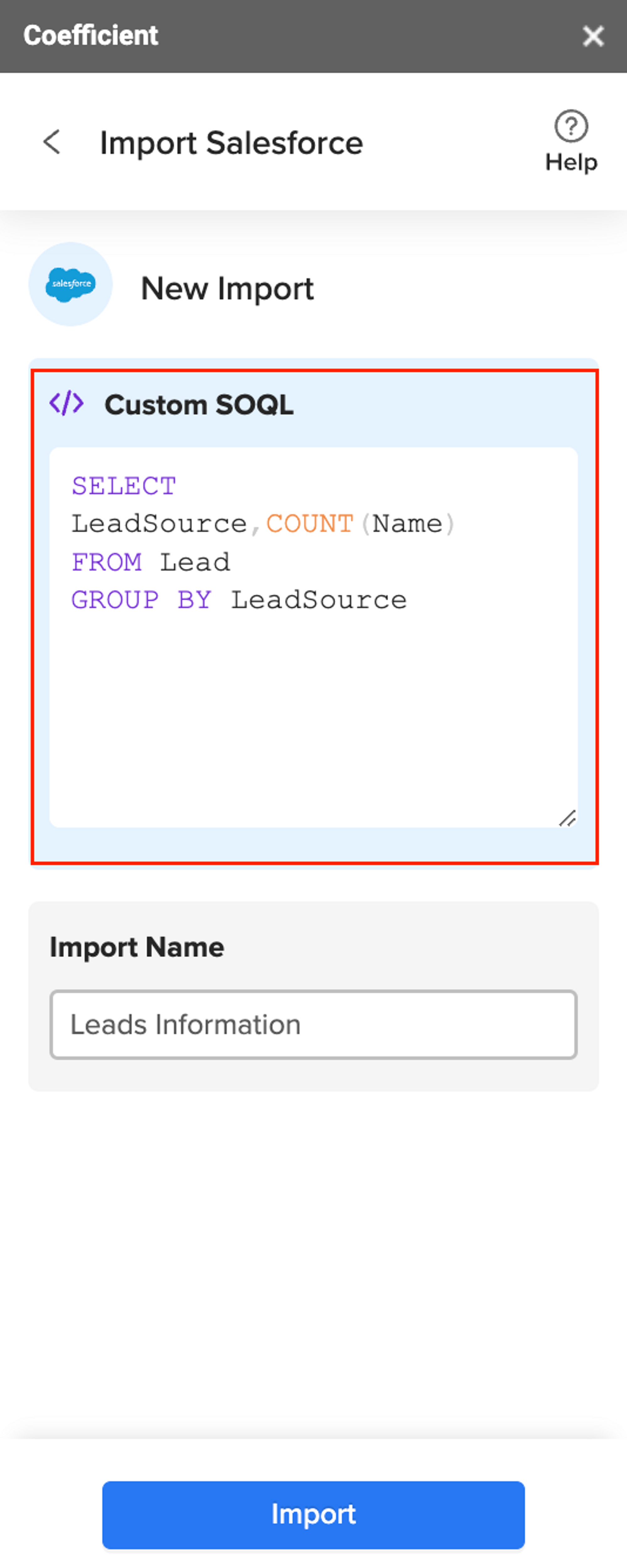Close the Coefficient sidebar panel
The width and height of the screenshot is (627, 1568).
click(x=593, y=36)
